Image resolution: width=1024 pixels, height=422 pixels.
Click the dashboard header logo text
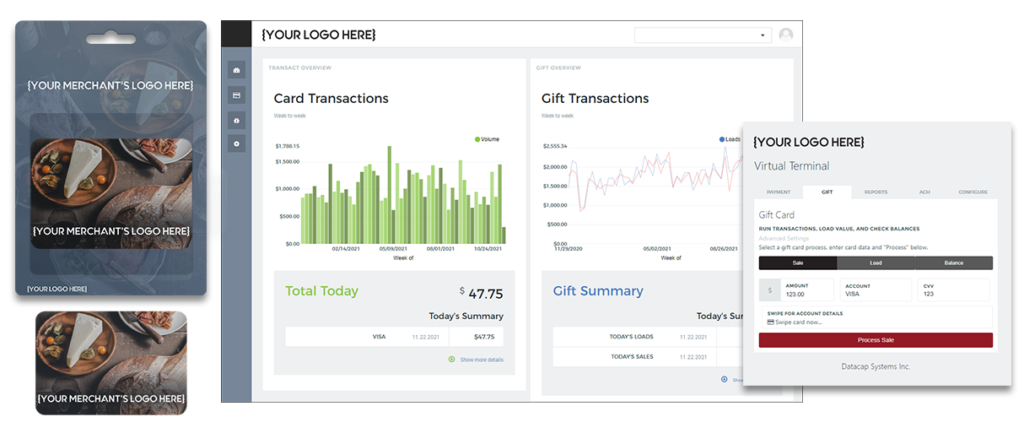click(x=319, y=35)
